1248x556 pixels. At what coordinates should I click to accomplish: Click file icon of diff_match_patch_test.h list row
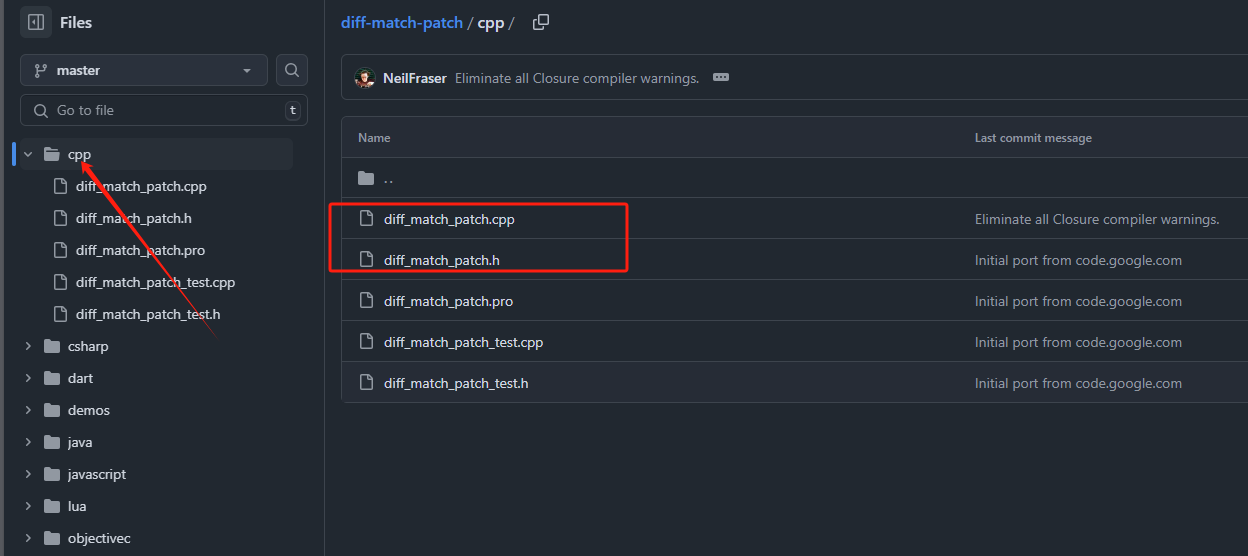tap(366, 383)
